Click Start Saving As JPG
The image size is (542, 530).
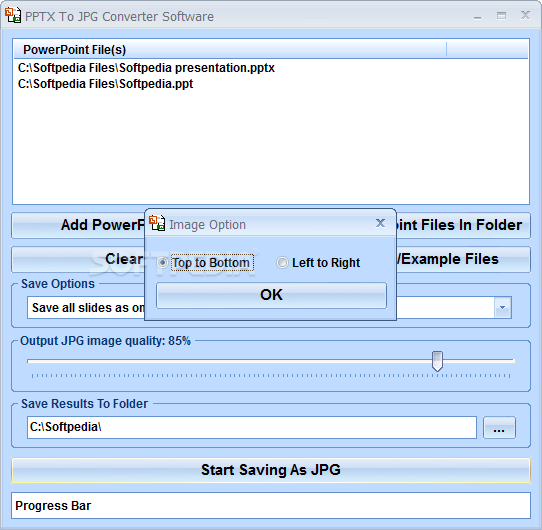click(271, 470)
